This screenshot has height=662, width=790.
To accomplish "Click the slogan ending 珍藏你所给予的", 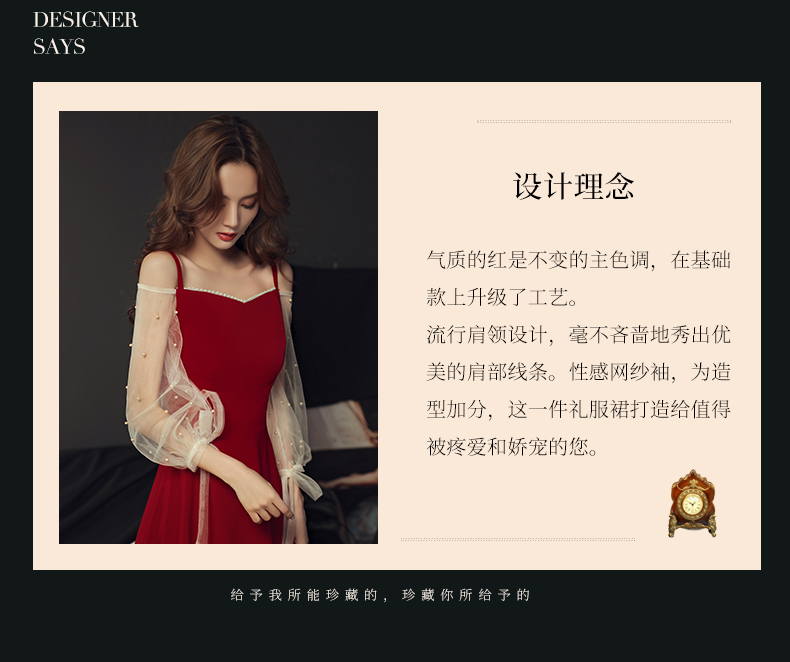I will pos(466,595).
